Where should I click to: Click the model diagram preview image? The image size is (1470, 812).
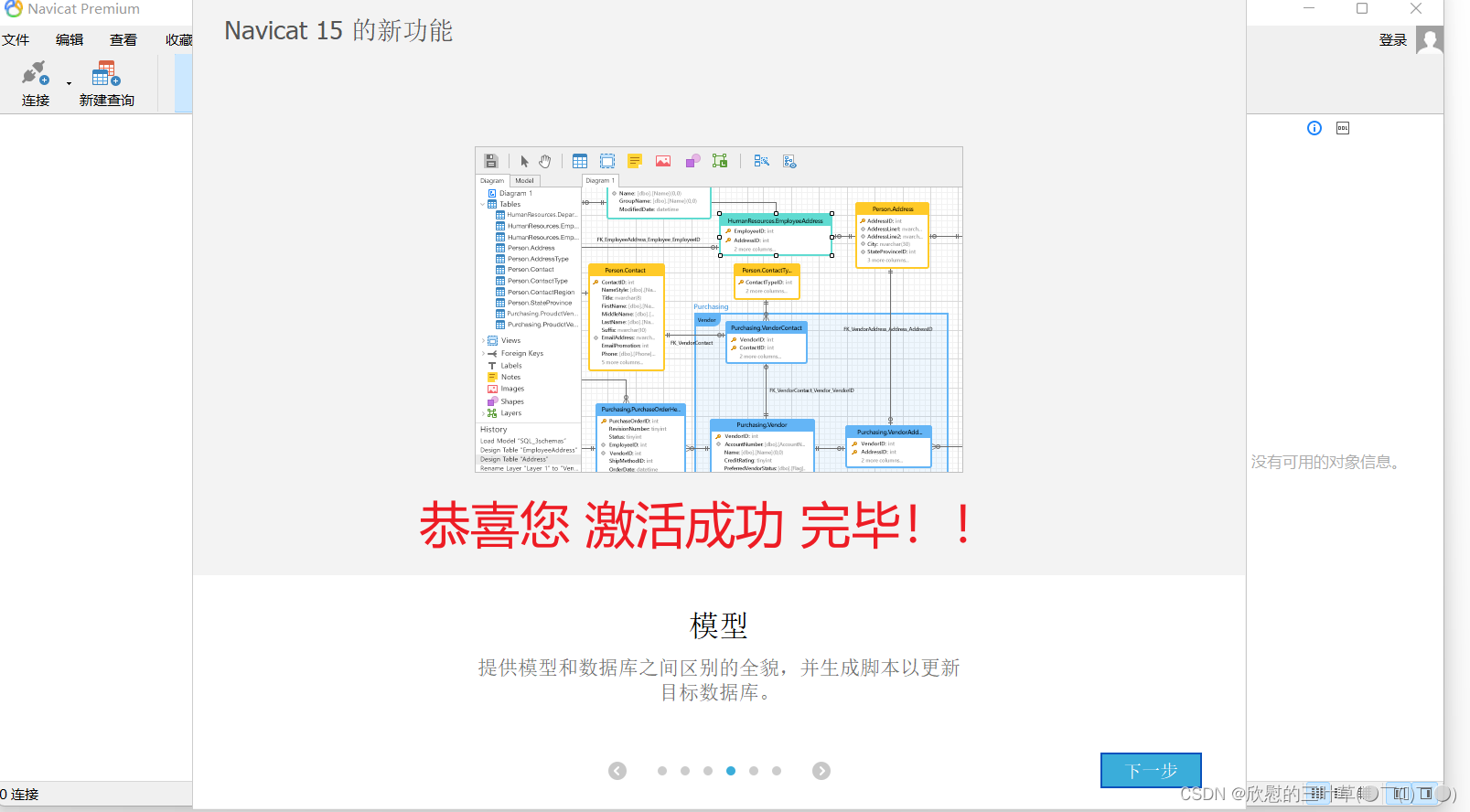click(719, 309)
